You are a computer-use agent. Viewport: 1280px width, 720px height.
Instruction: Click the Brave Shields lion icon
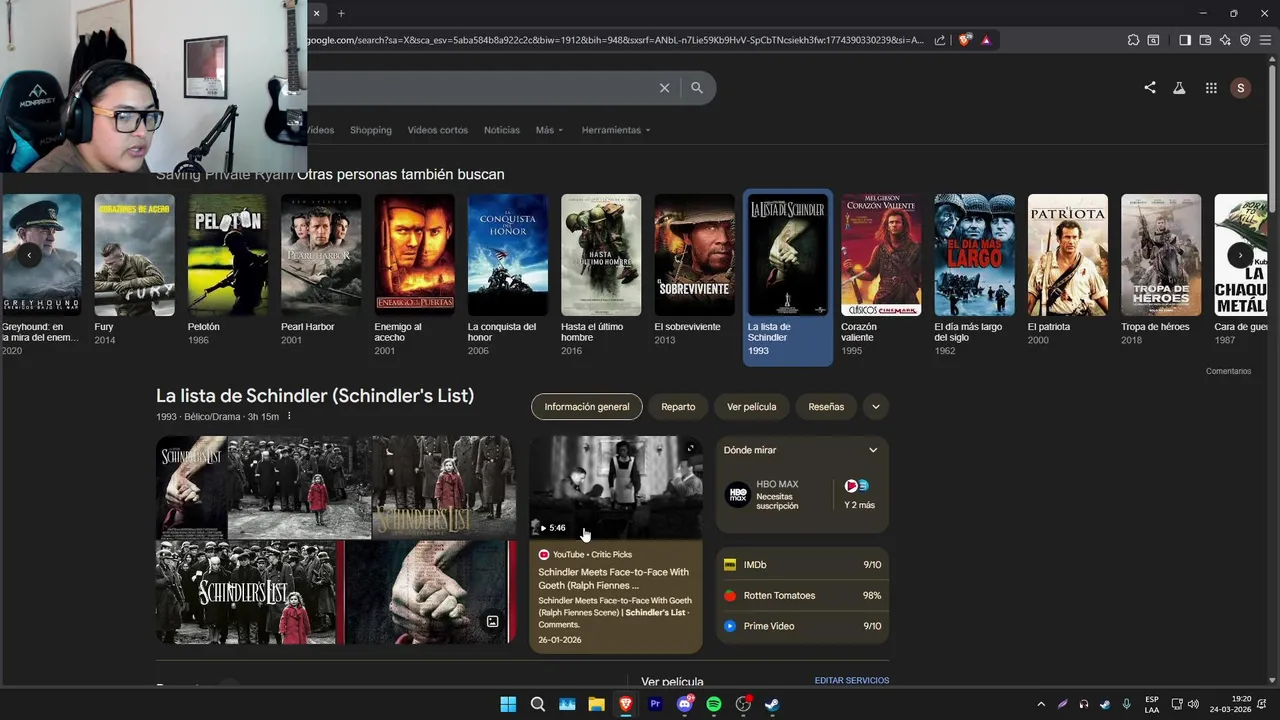(964, 40)
